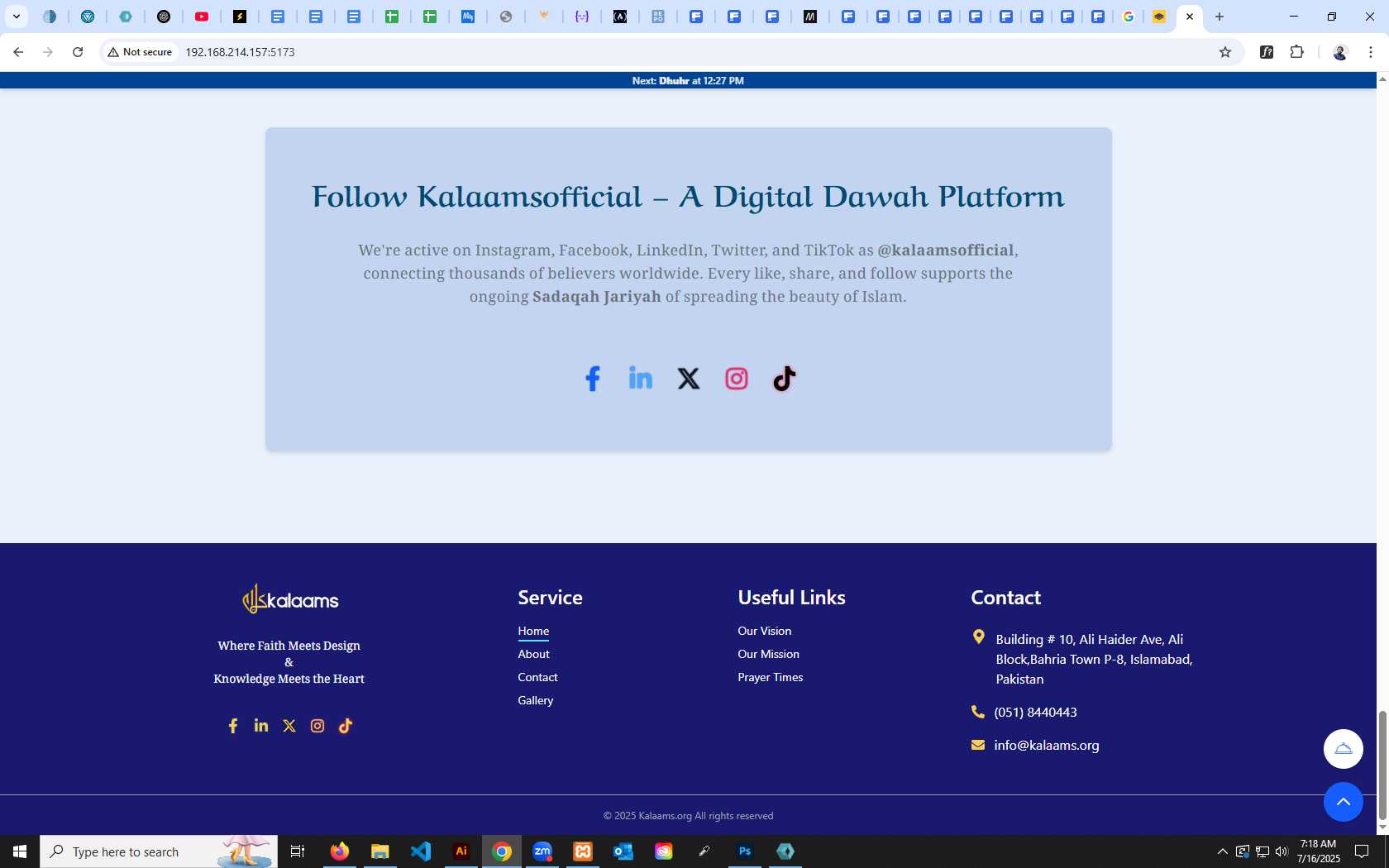Viewport: 1389px width, 868px height.
Task: Click the info@kalaams.org email address
Action: click(x=1047, y=745)
